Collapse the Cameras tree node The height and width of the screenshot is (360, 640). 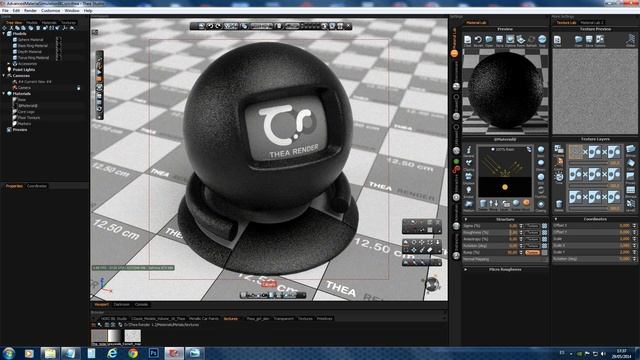tap(4, 76)
